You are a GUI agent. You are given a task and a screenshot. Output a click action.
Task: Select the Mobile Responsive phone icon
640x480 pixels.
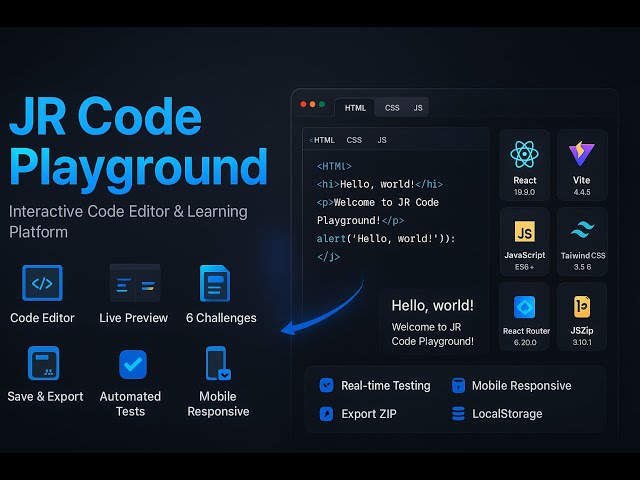[x=218, y=363]
